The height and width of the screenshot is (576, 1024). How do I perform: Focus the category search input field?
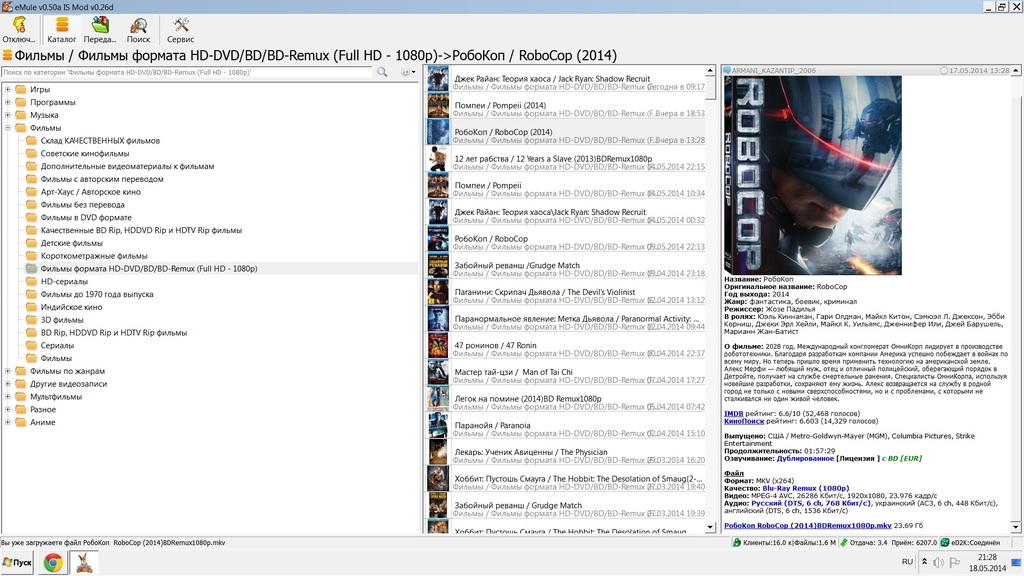(x=187, y=72)
